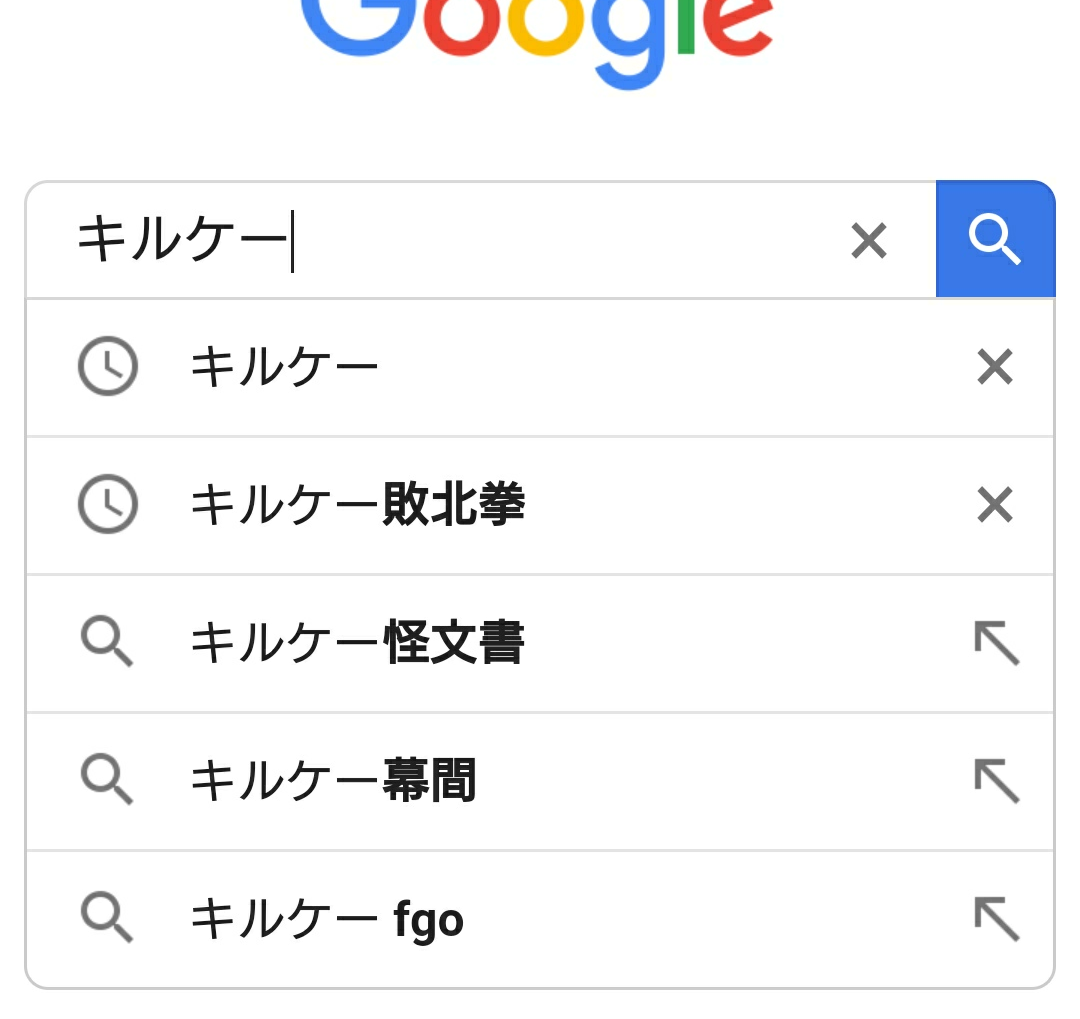
Task: Click clock icon beside キルケー敗北拳
Action: [x=107, y=505]
